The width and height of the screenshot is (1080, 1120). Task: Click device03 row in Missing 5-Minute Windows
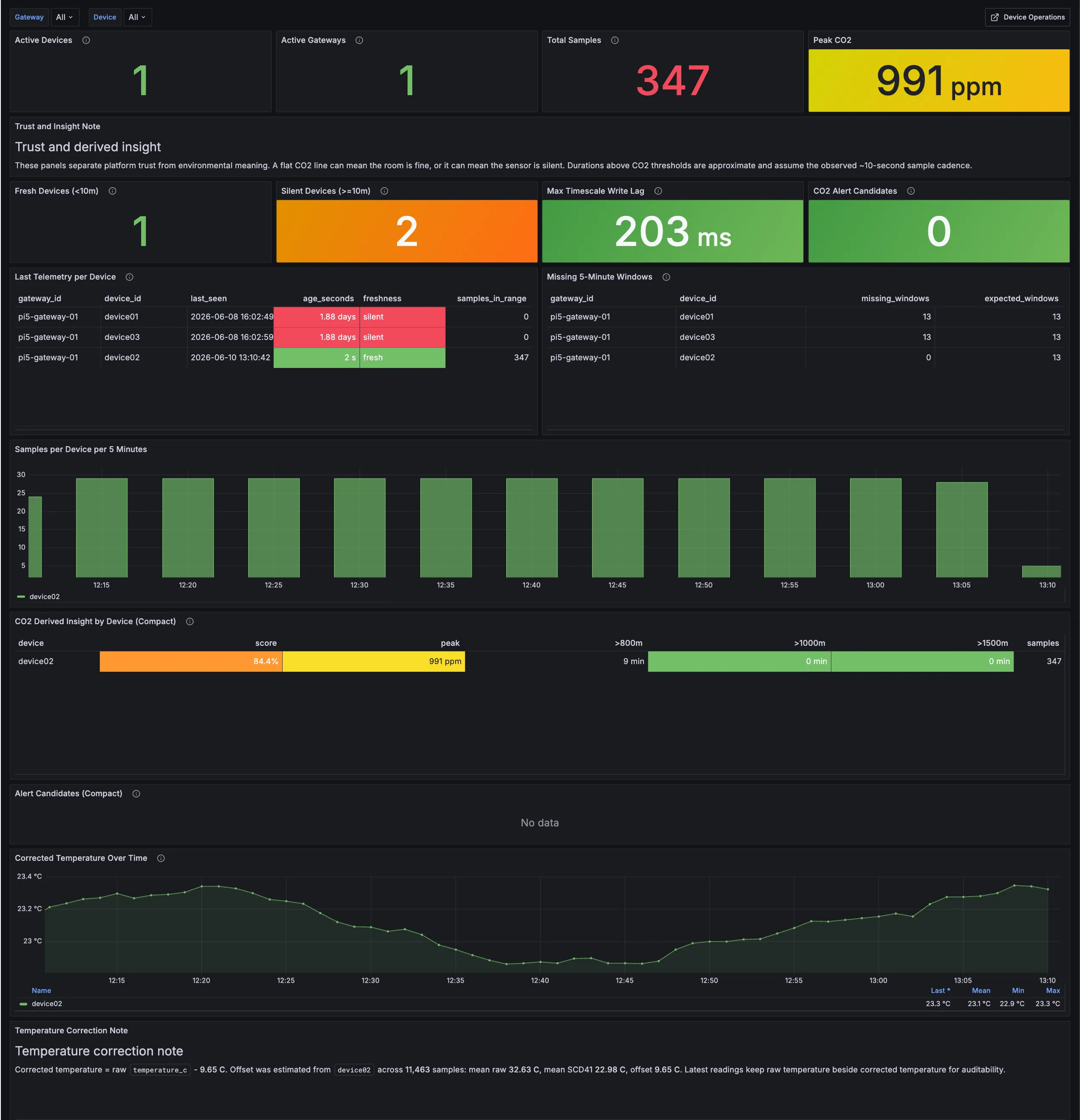coord(805,337)
